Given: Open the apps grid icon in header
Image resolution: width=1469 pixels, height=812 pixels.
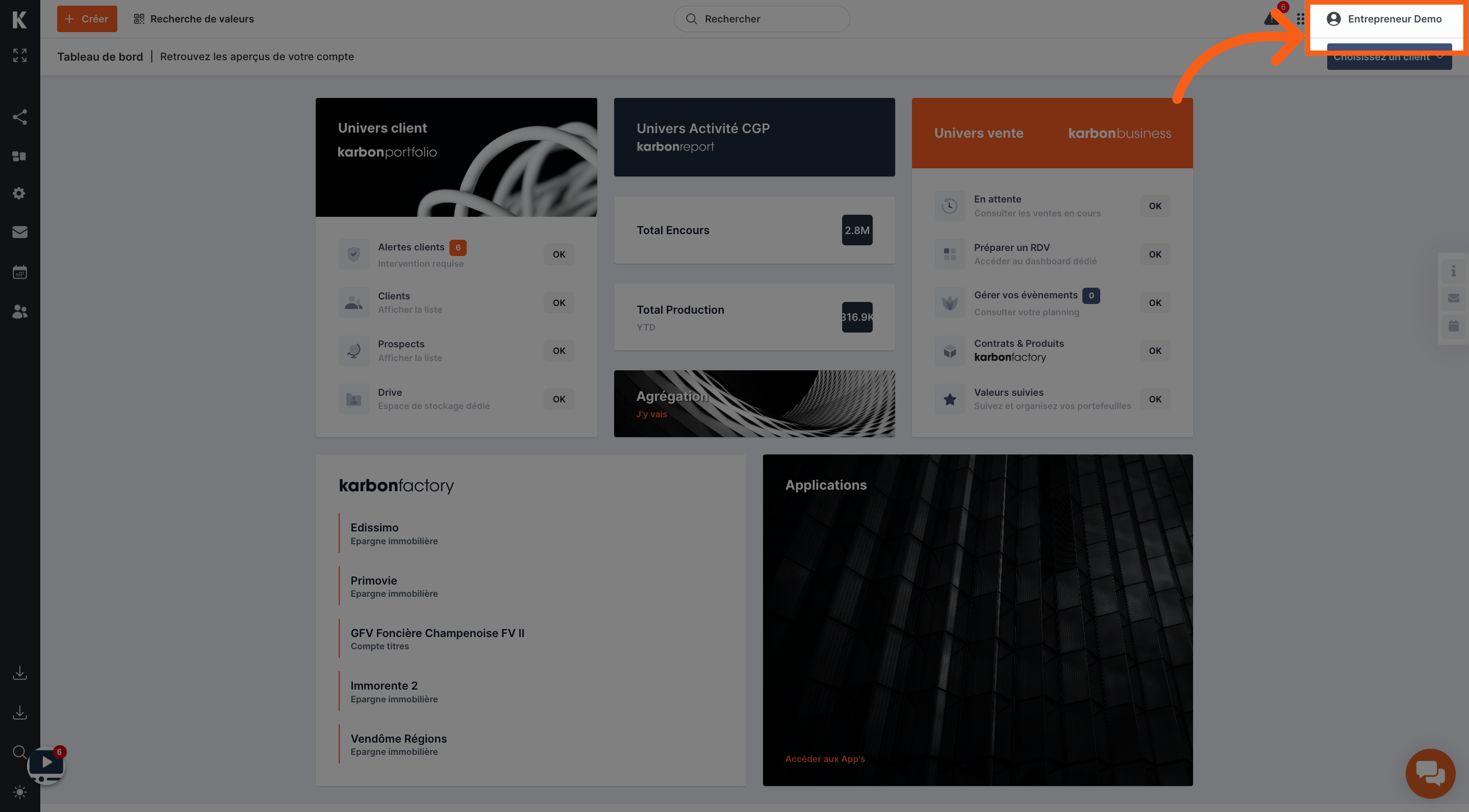Looking at the screenshot, I should pos(1300,19).
